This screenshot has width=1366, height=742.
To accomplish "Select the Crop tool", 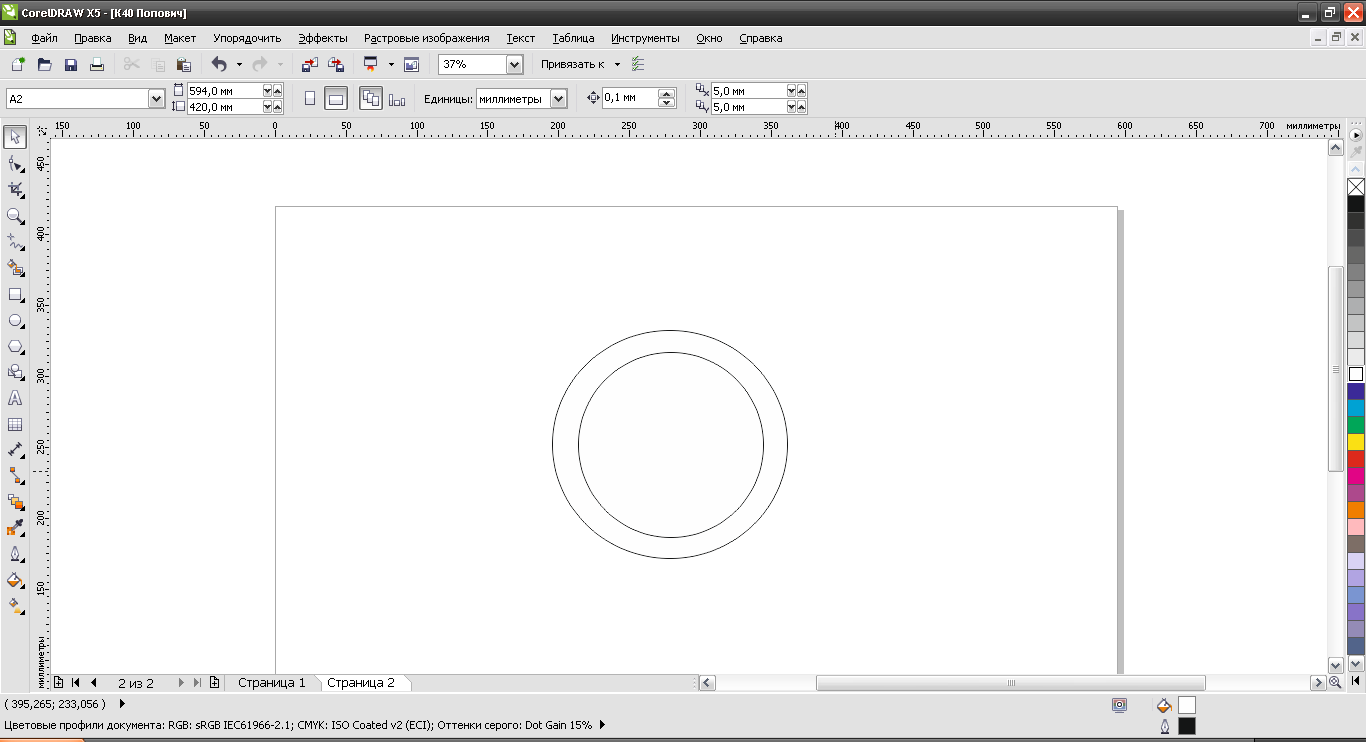I will click(16, 189).
